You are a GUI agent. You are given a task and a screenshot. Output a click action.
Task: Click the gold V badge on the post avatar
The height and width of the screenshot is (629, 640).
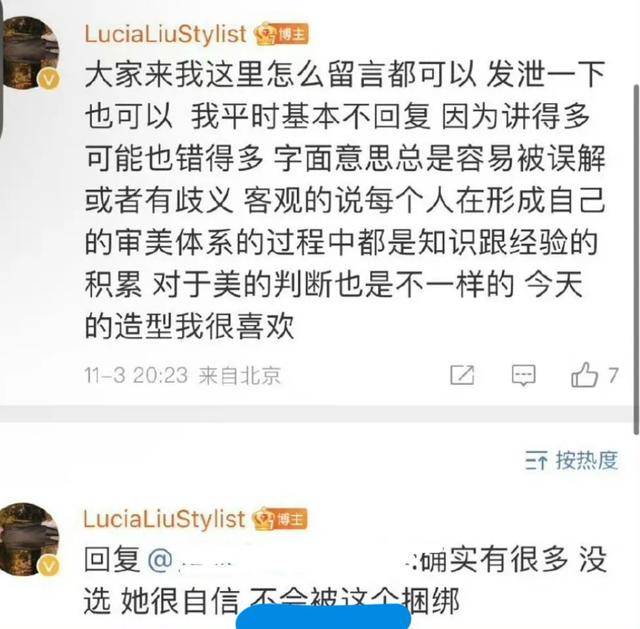tap(49, 79)
